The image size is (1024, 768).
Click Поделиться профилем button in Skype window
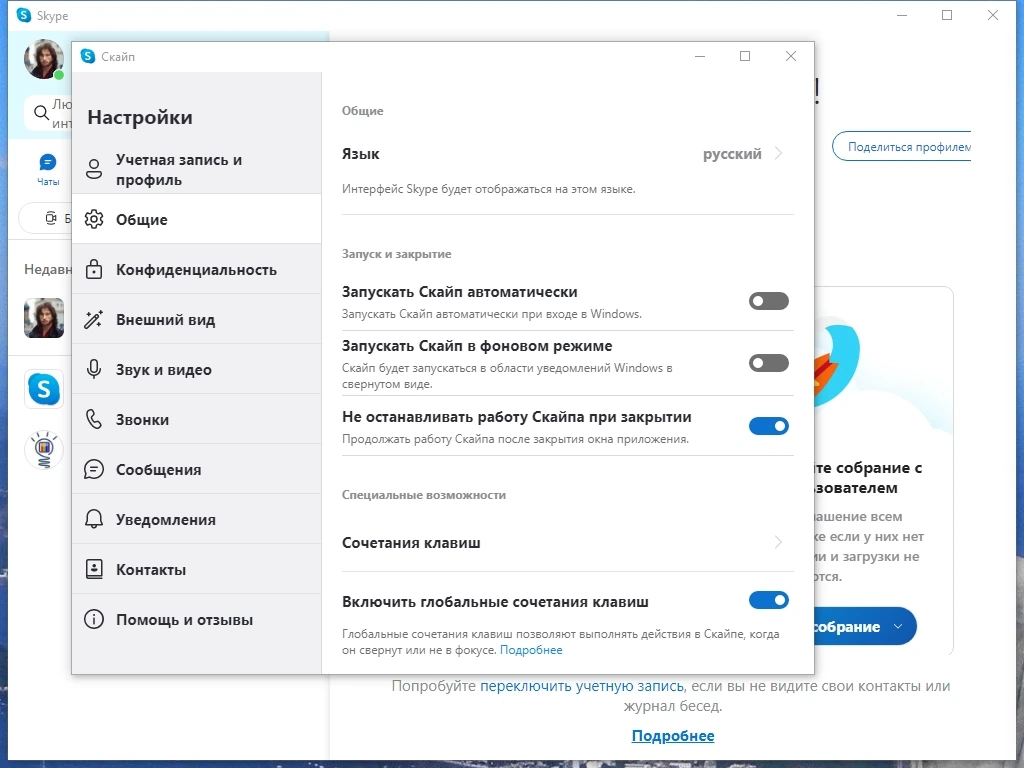[902, 147]
